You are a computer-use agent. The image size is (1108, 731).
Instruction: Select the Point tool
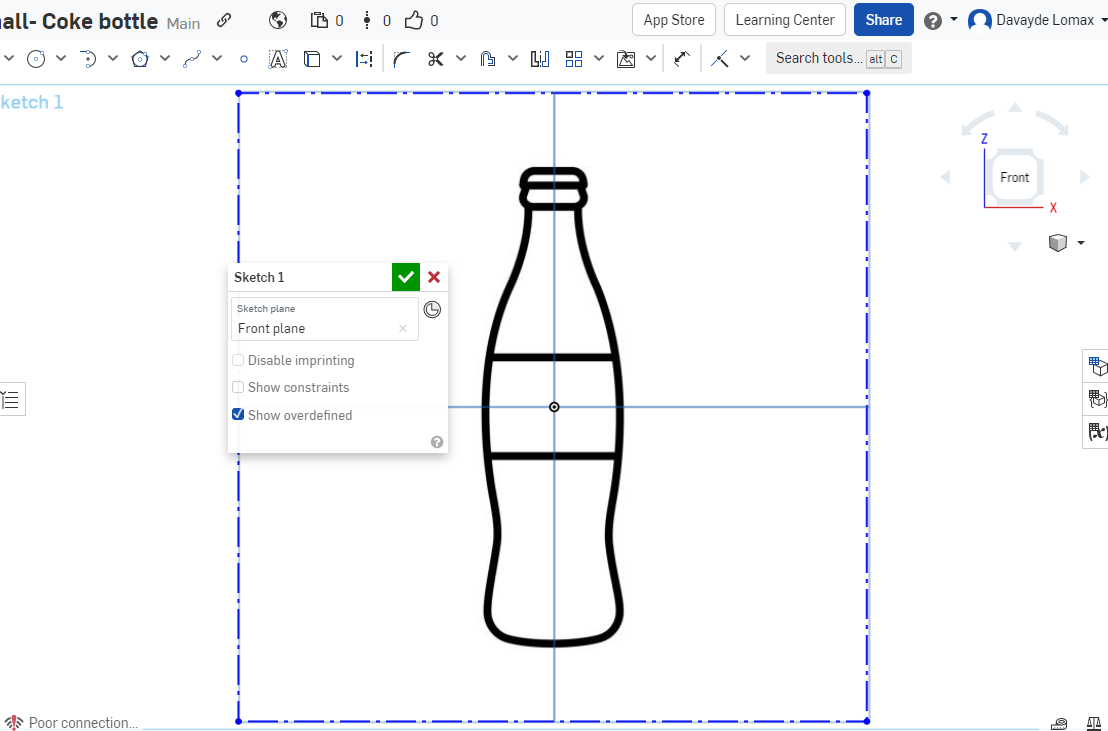click(x=244, y=59)
